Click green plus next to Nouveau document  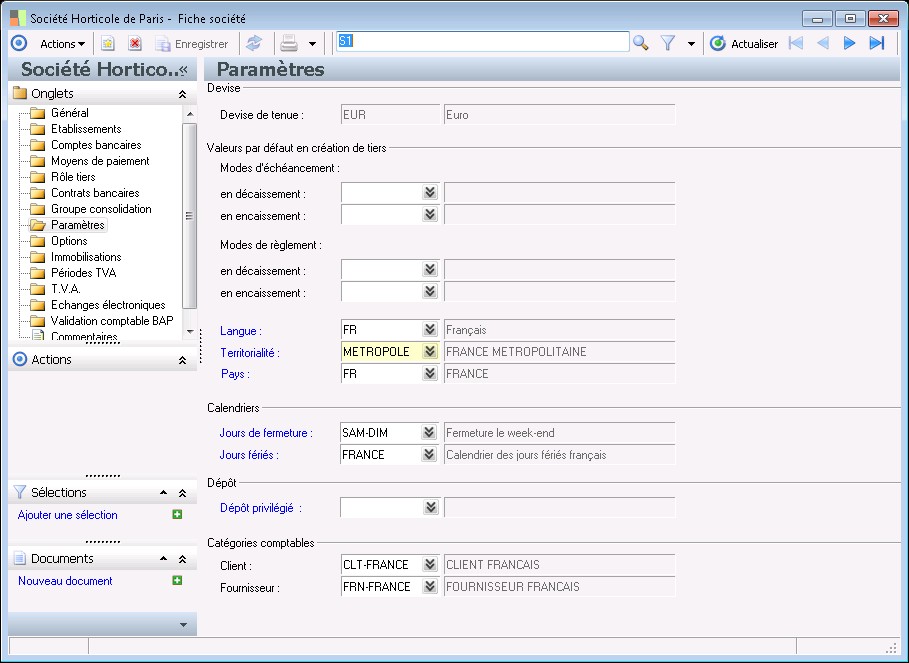177,581
